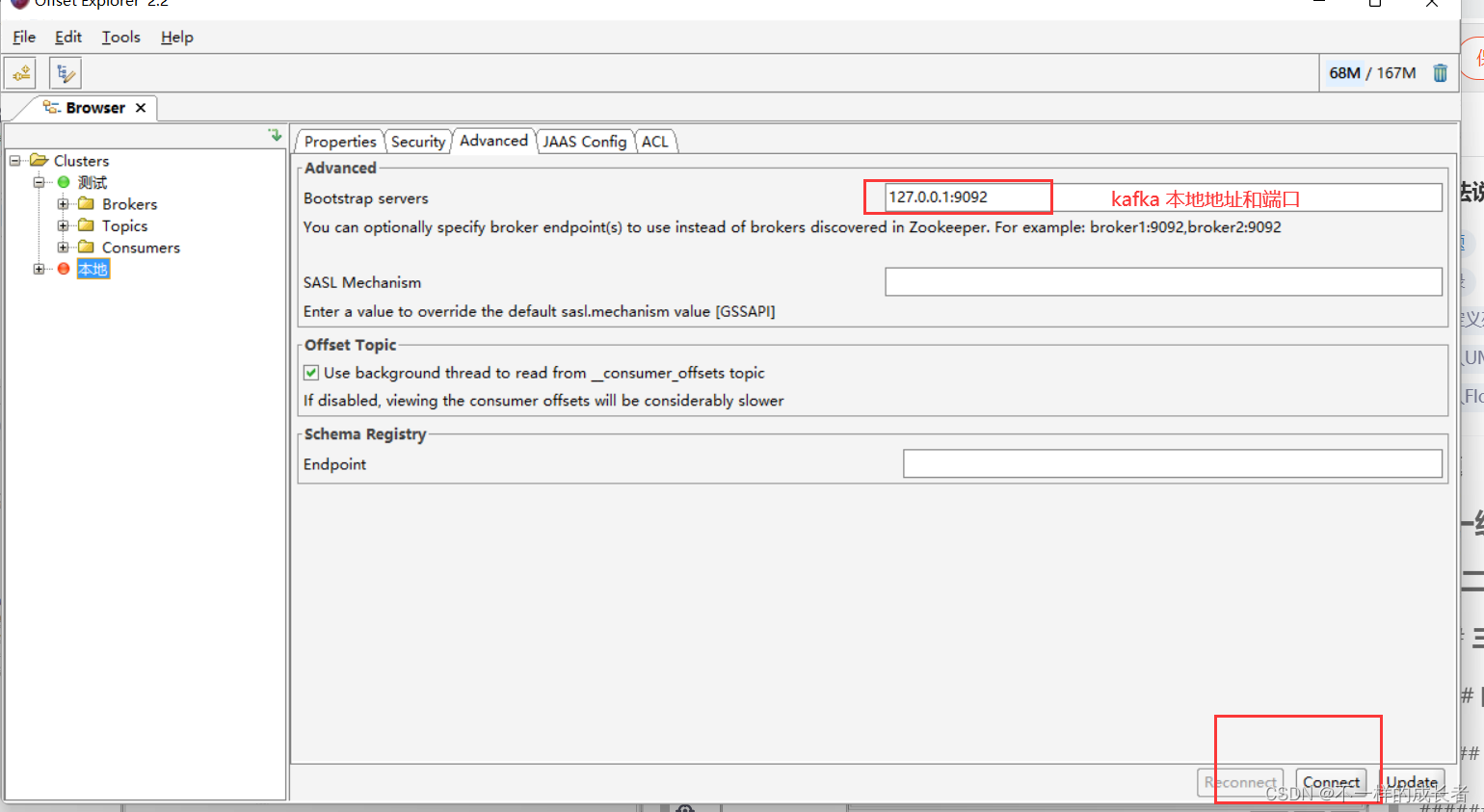Click the trash icon to free memory

[1440, 72]
